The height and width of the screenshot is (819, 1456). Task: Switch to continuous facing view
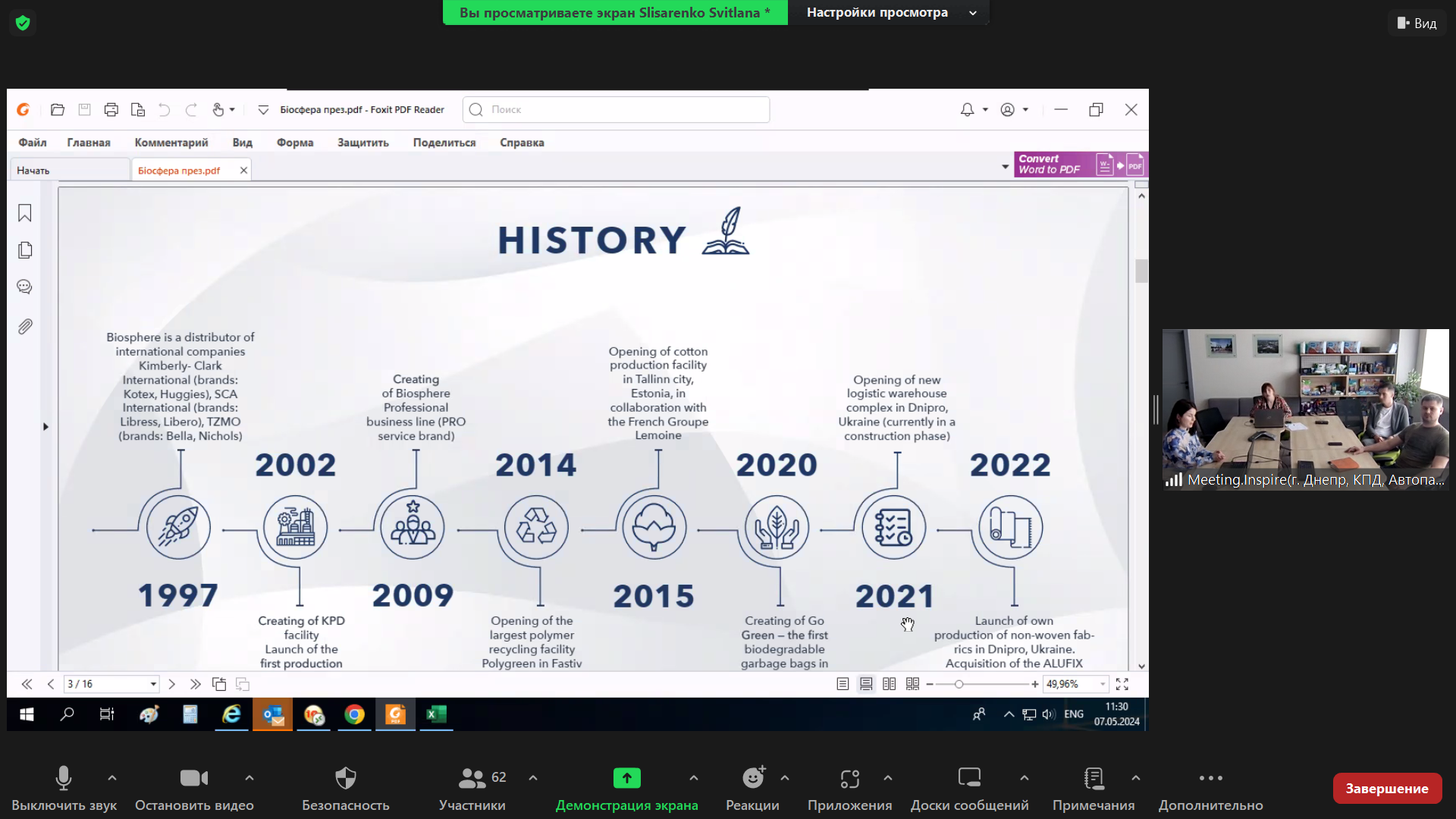(913, 684)
